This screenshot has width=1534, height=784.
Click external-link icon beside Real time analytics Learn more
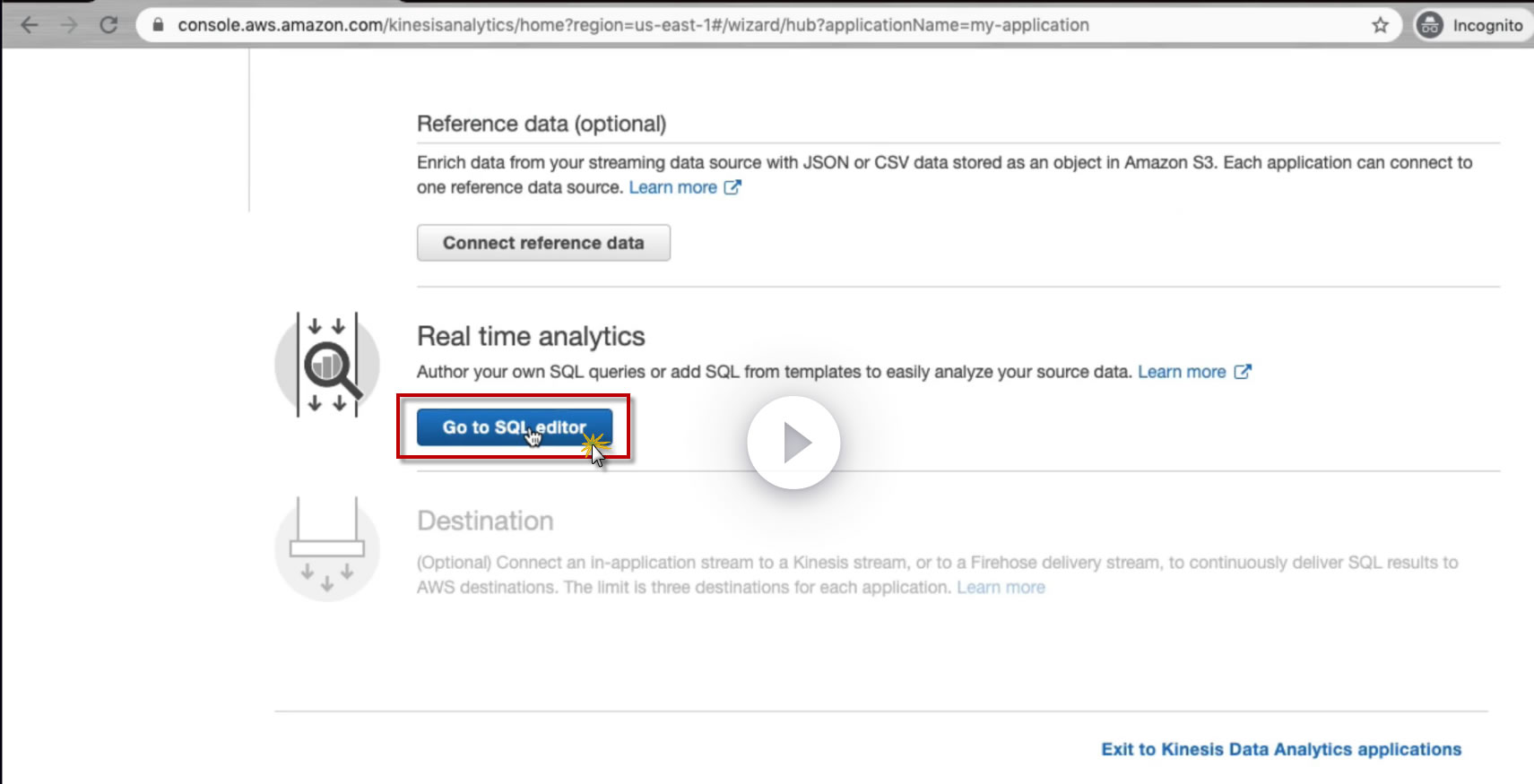(x=1243, y=372)
